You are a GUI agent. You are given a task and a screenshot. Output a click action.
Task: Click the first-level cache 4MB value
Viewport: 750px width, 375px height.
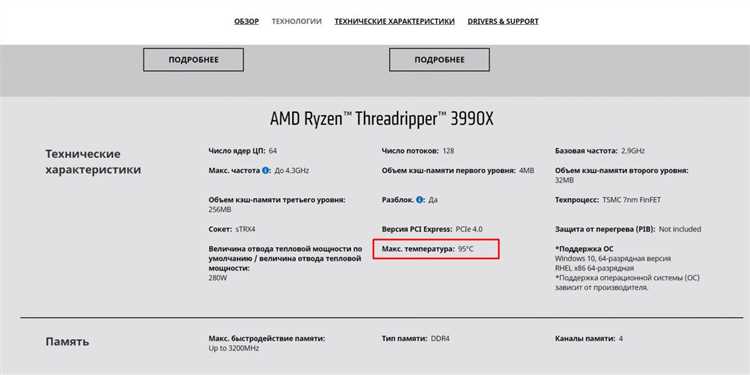(527, 170)
